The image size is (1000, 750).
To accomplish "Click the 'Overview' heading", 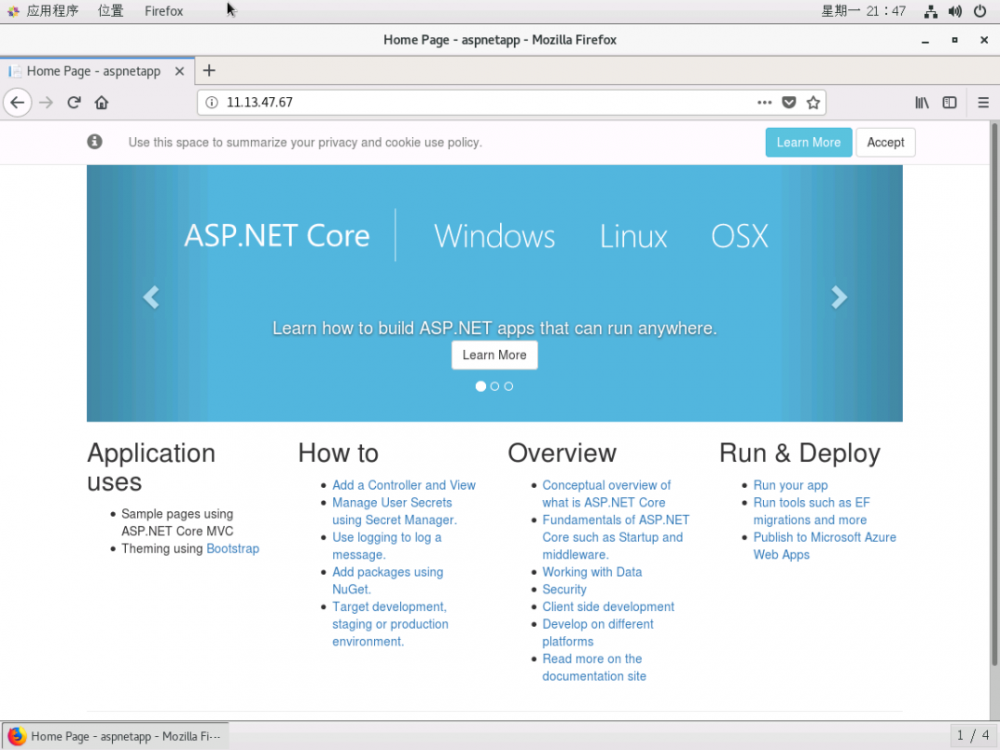I will (562, 453).
